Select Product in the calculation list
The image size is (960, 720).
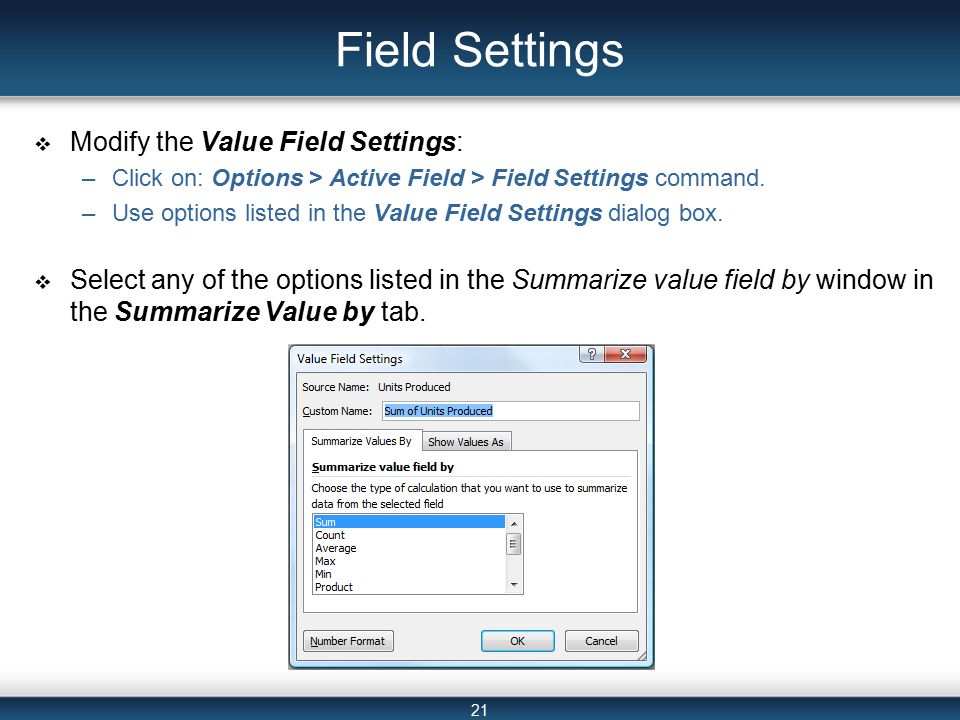click(x=409, y=587)
